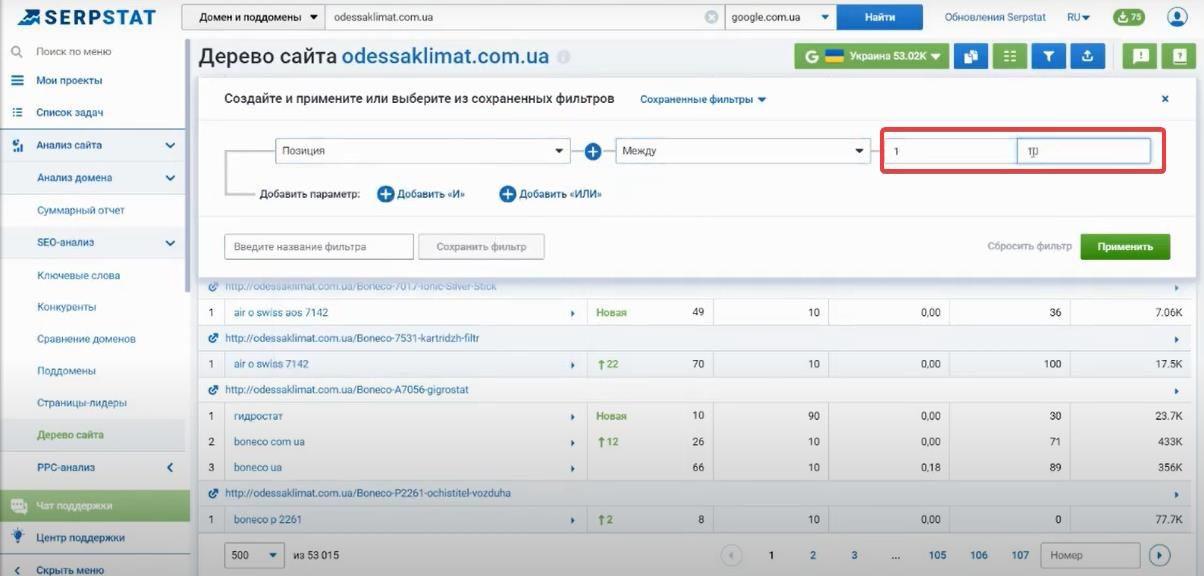Screen dimensions: 1204x576
Task: Open link icon for Boneco-P2261-ochistitel-vozduha URL
Action: click(213, 493)
